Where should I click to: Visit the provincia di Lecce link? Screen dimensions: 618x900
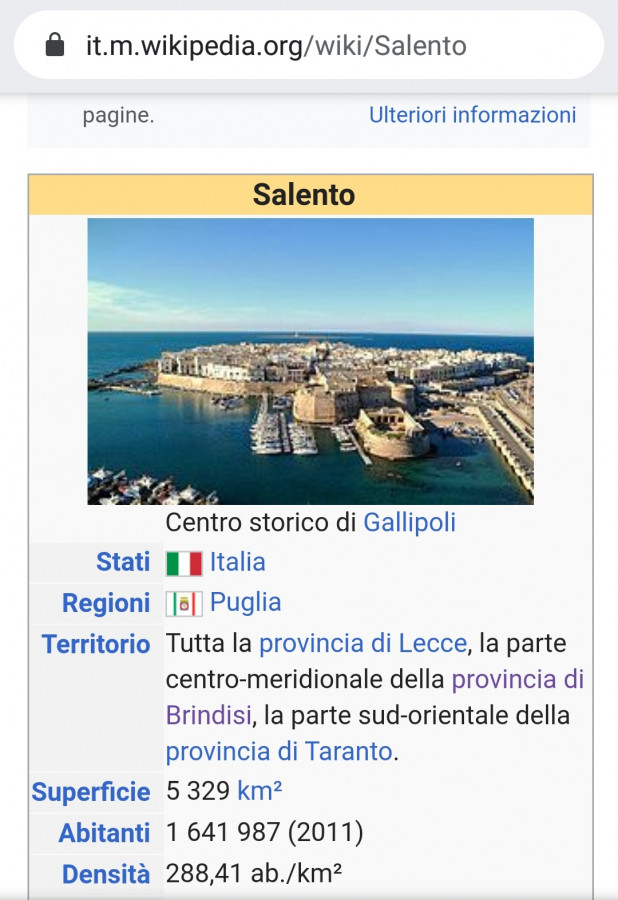pos(363,643)
